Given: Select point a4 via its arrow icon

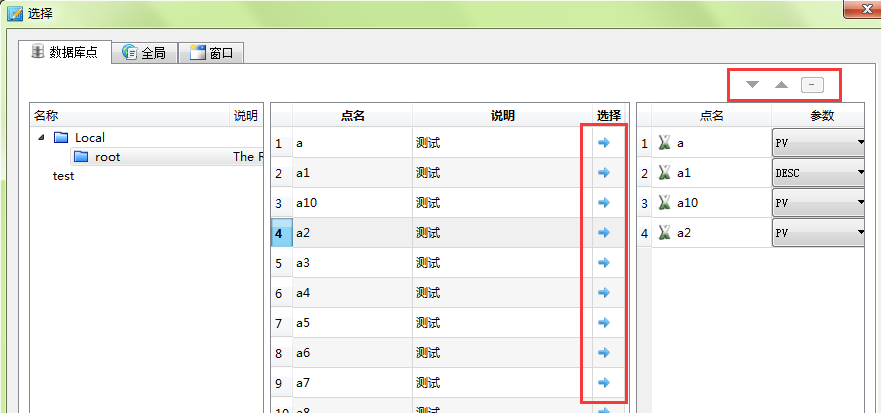Looking at the screenshot, I should point(604,292).
